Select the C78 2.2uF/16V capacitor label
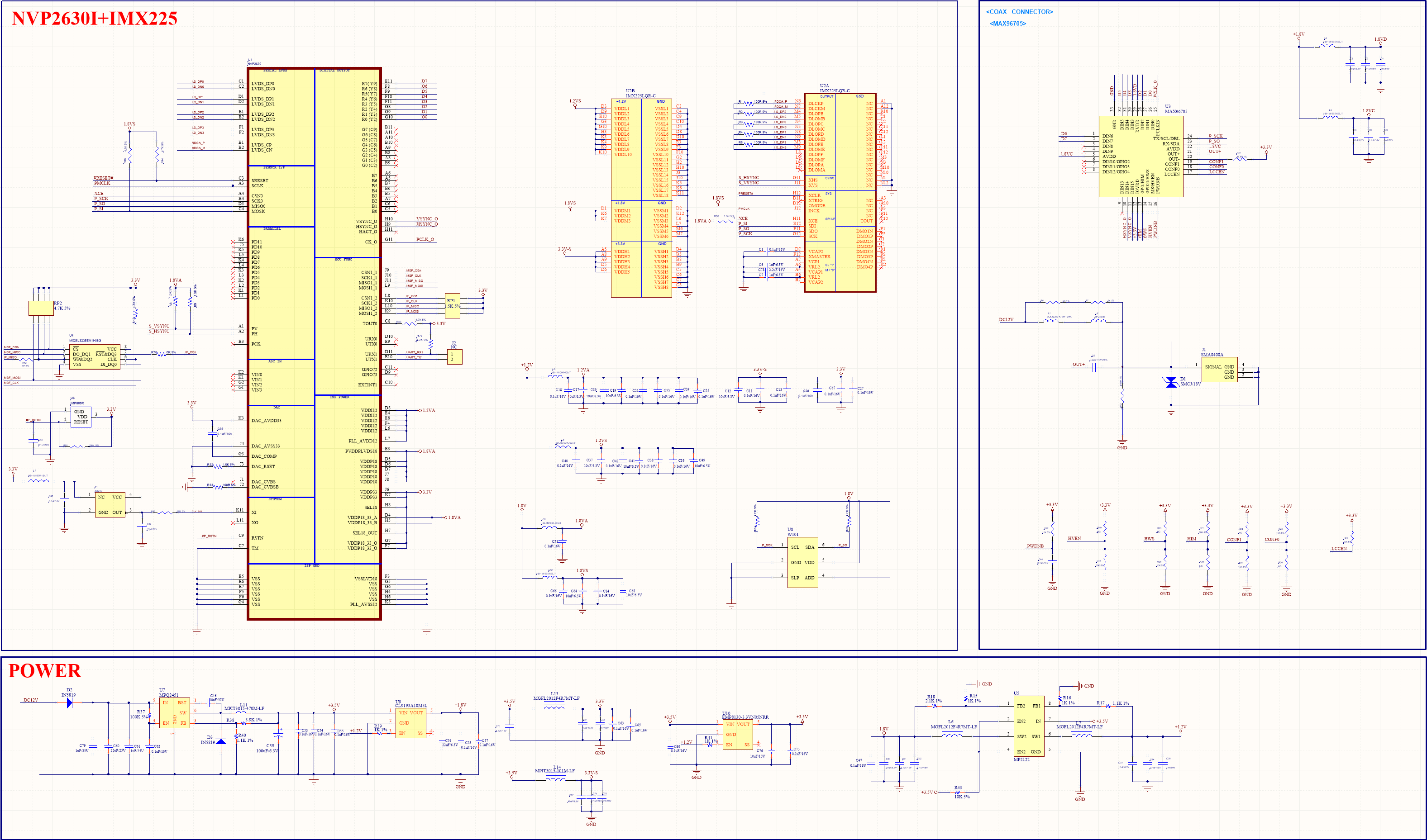 coord(771,270)
